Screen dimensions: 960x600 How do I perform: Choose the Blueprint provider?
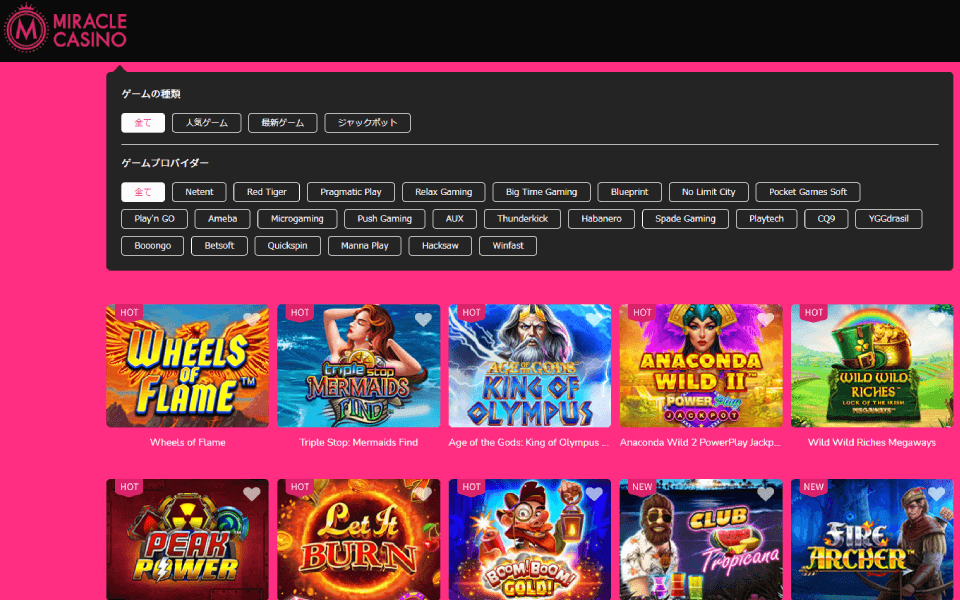pos(629,192)
